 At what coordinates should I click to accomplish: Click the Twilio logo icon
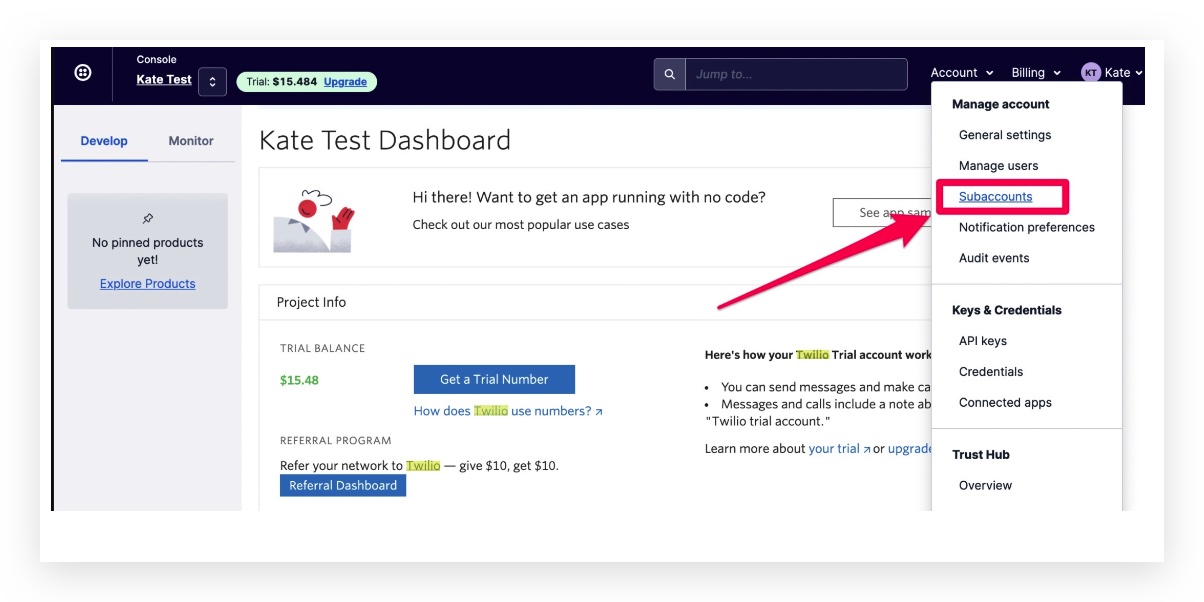coord(83,72)
